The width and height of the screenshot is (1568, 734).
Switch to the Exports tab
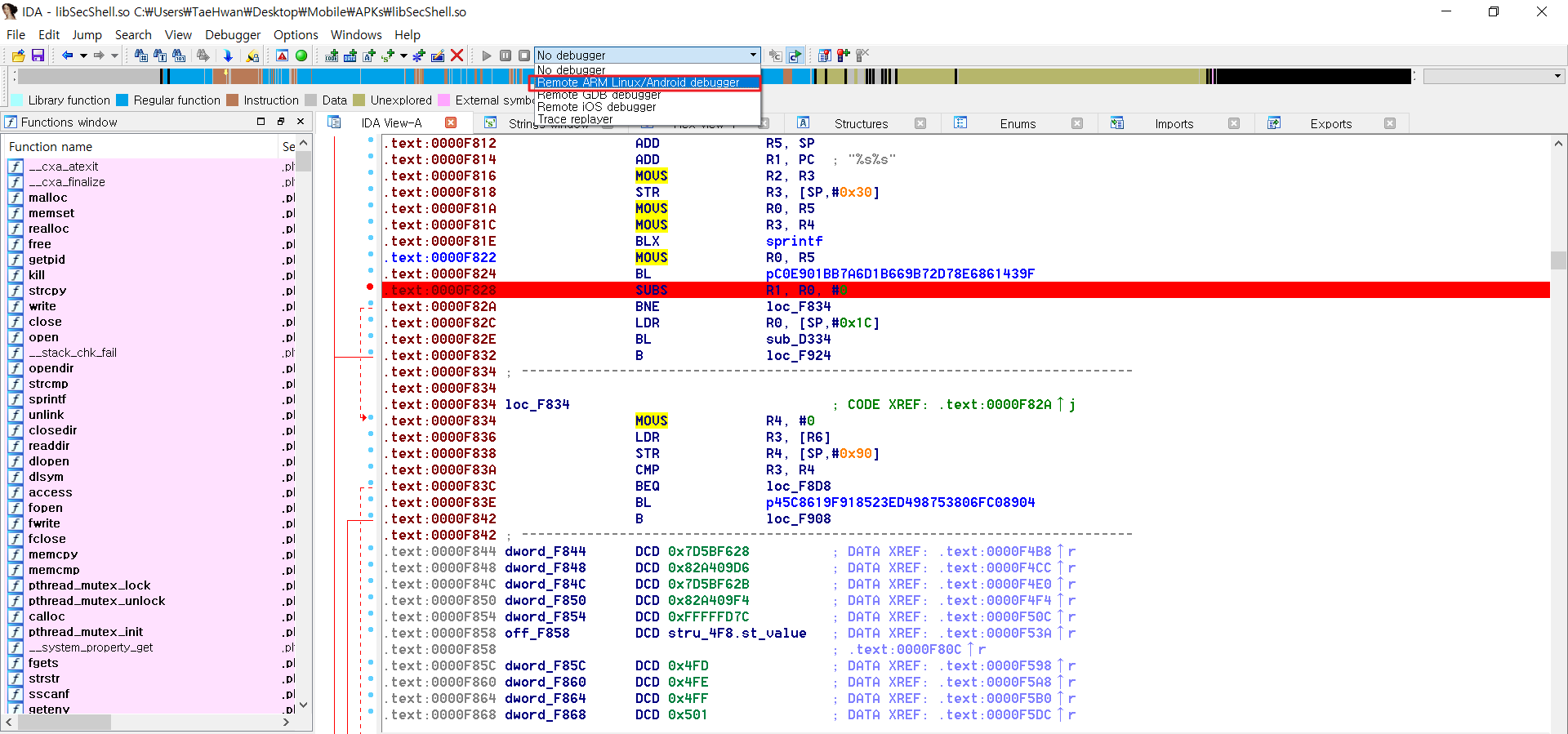click(1330, 124)
